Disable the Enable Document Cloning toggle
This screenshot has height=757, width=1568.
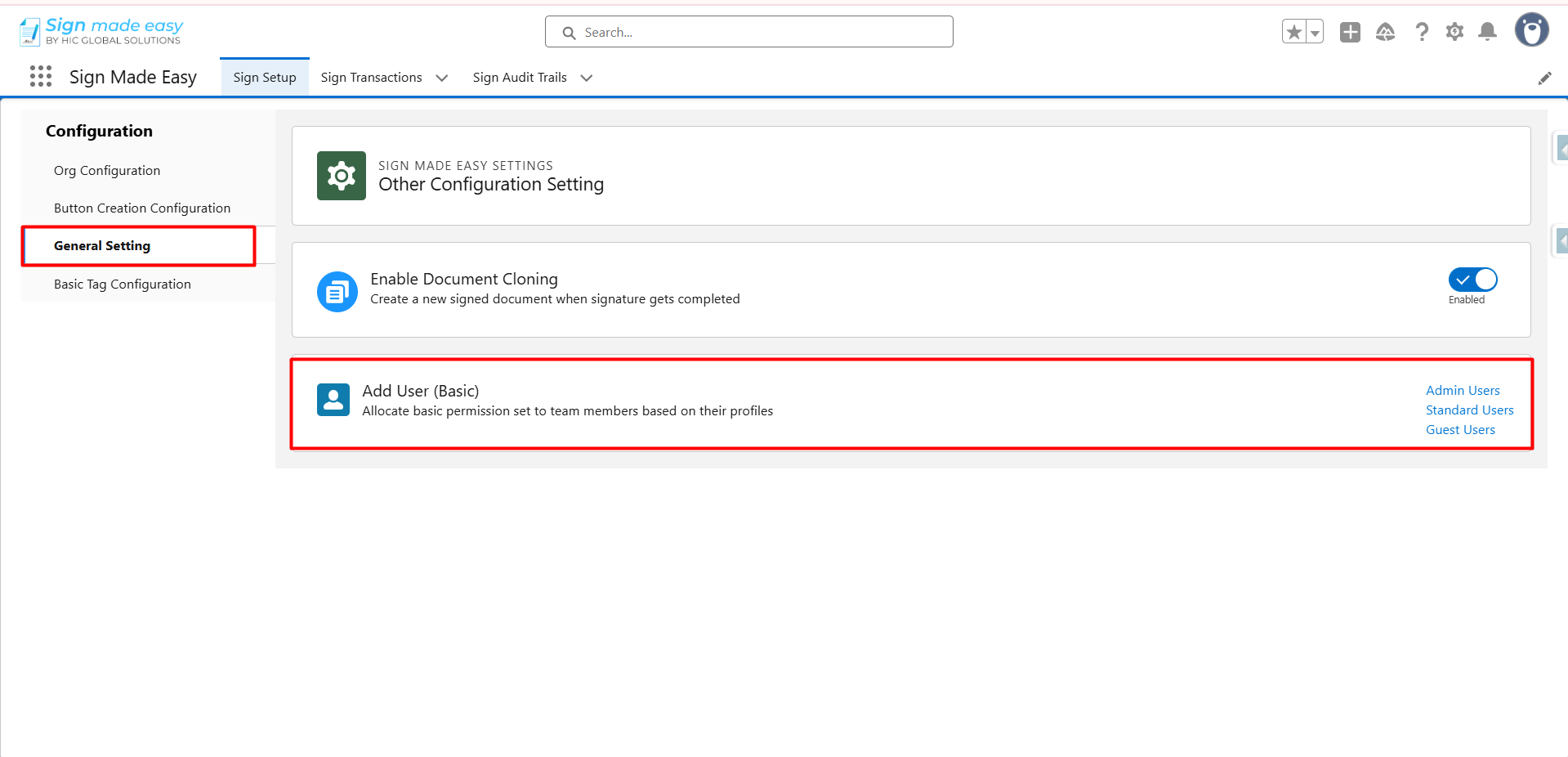1472,280
